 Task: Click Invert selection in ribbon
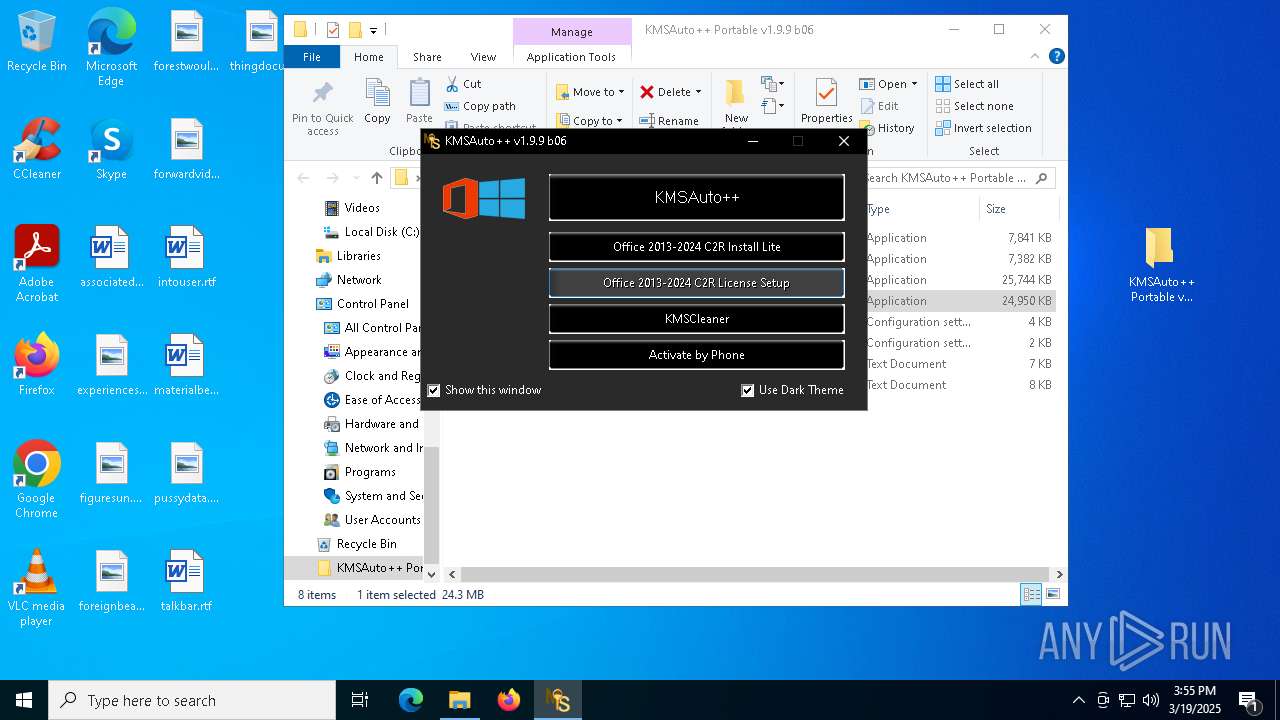pos(983,128)
